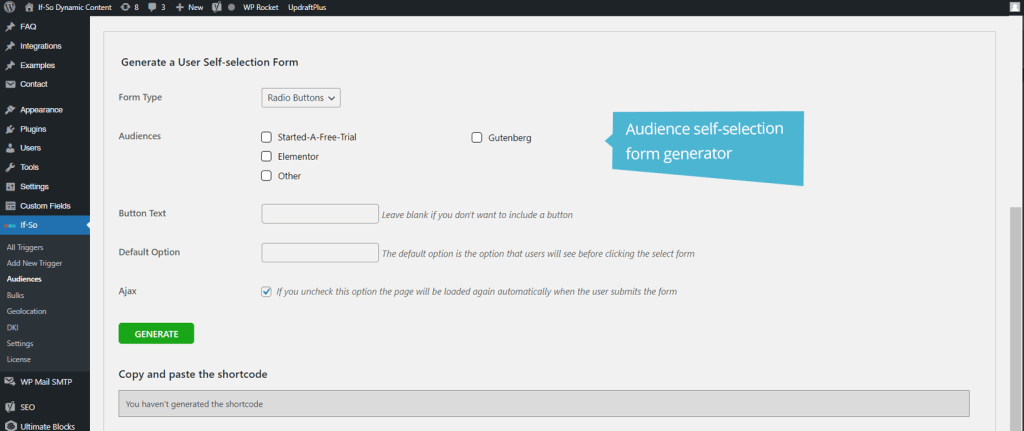Click the WP Mail SMTP envelope icon
This screenshot has width=1024, height=431.
[10, 382]
